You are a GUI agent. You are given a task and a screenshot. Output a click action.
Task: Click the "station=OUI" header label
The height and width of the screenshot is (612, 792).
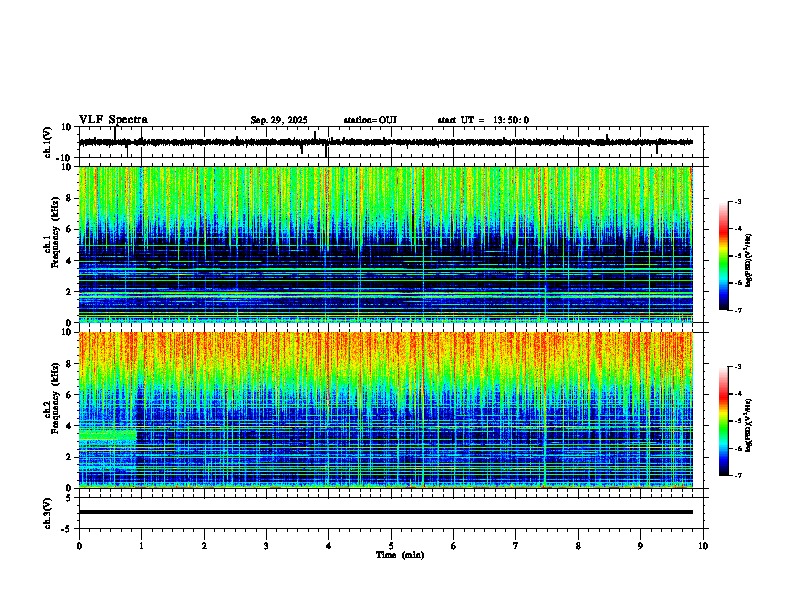370,120
